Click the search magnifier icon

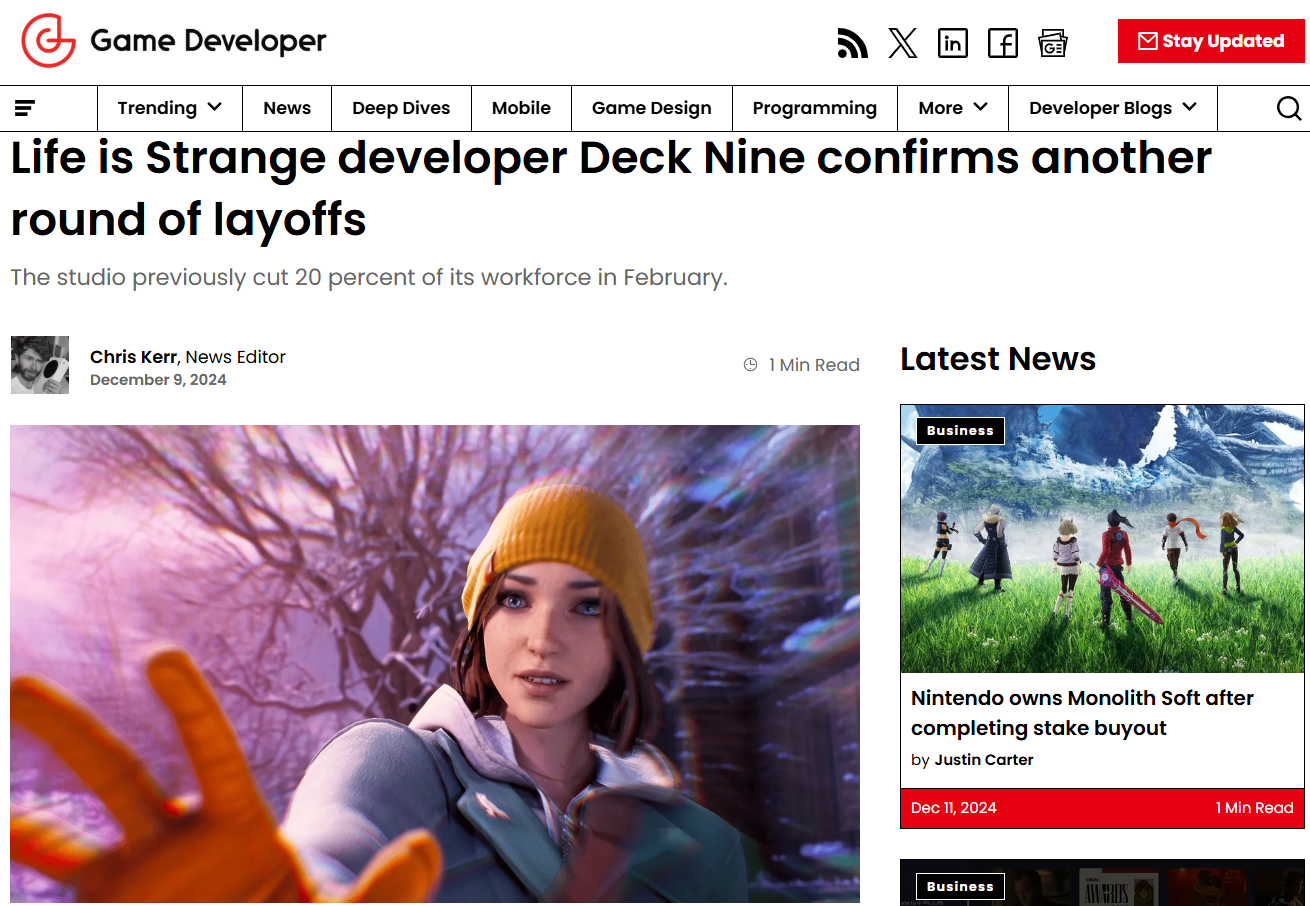click(x=1289, y=108)
